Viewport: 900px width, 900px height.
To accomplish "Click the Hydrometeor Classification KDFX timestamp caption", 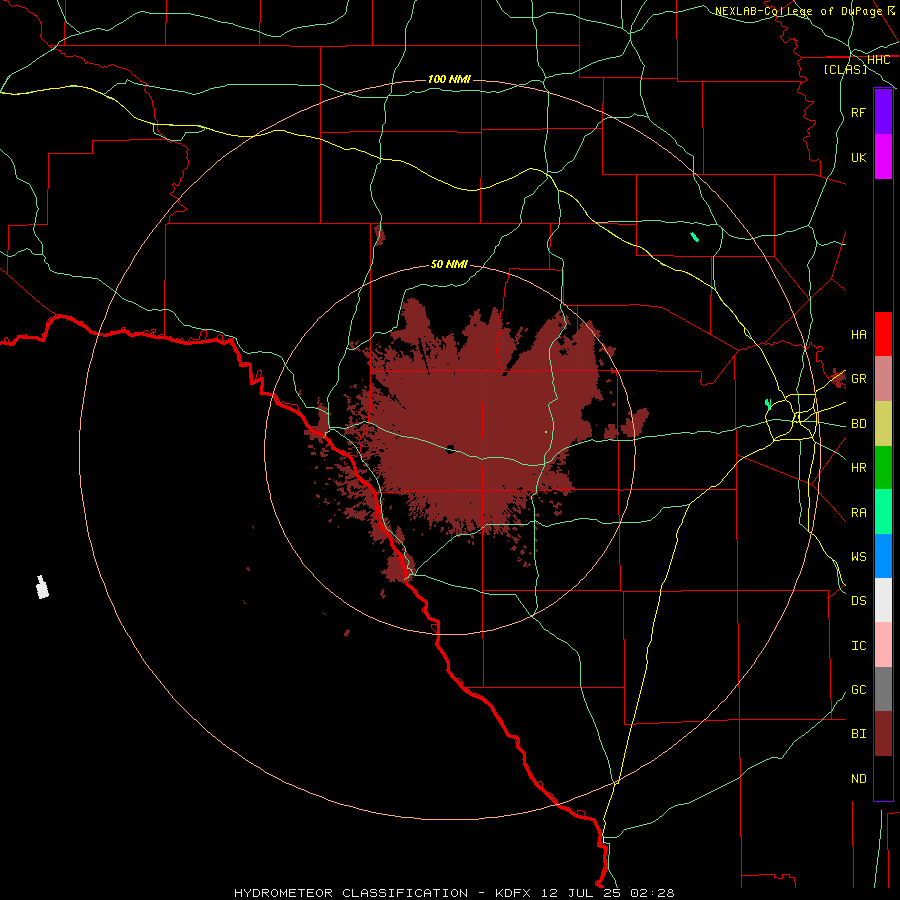I will [x=454, y=893].
